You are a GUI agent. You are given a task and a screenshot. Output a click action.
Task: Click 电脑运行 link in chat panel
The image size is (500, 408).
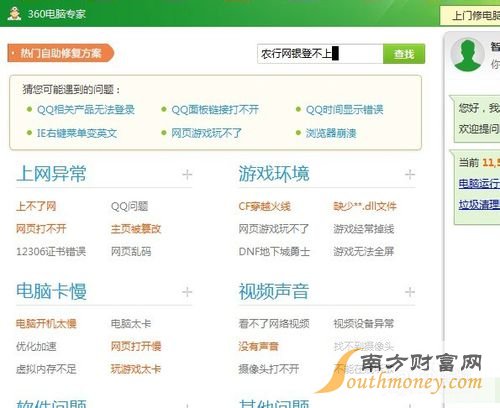point(479,183)
